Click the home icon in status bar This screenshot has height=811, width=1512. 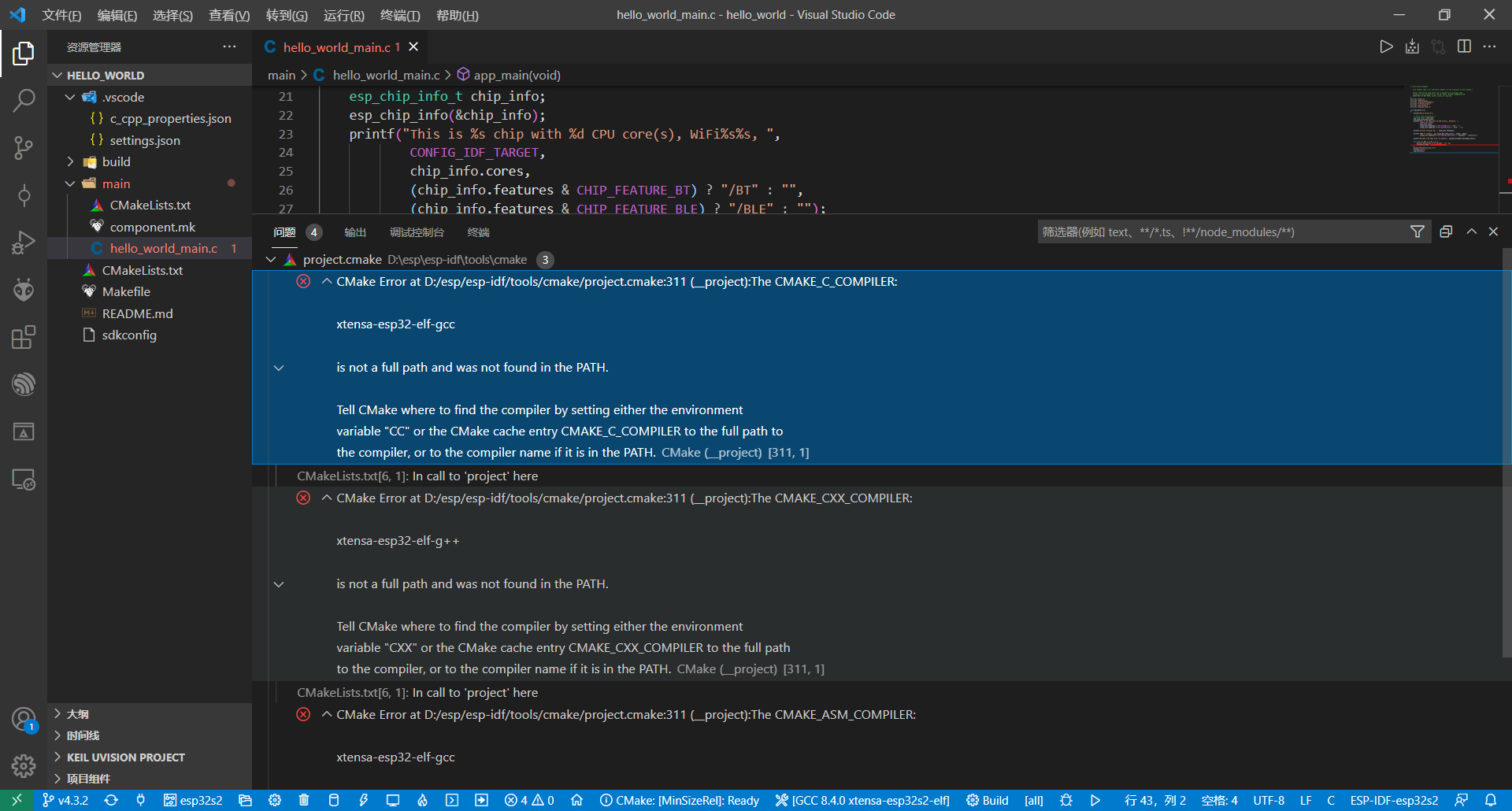(577, 800)
